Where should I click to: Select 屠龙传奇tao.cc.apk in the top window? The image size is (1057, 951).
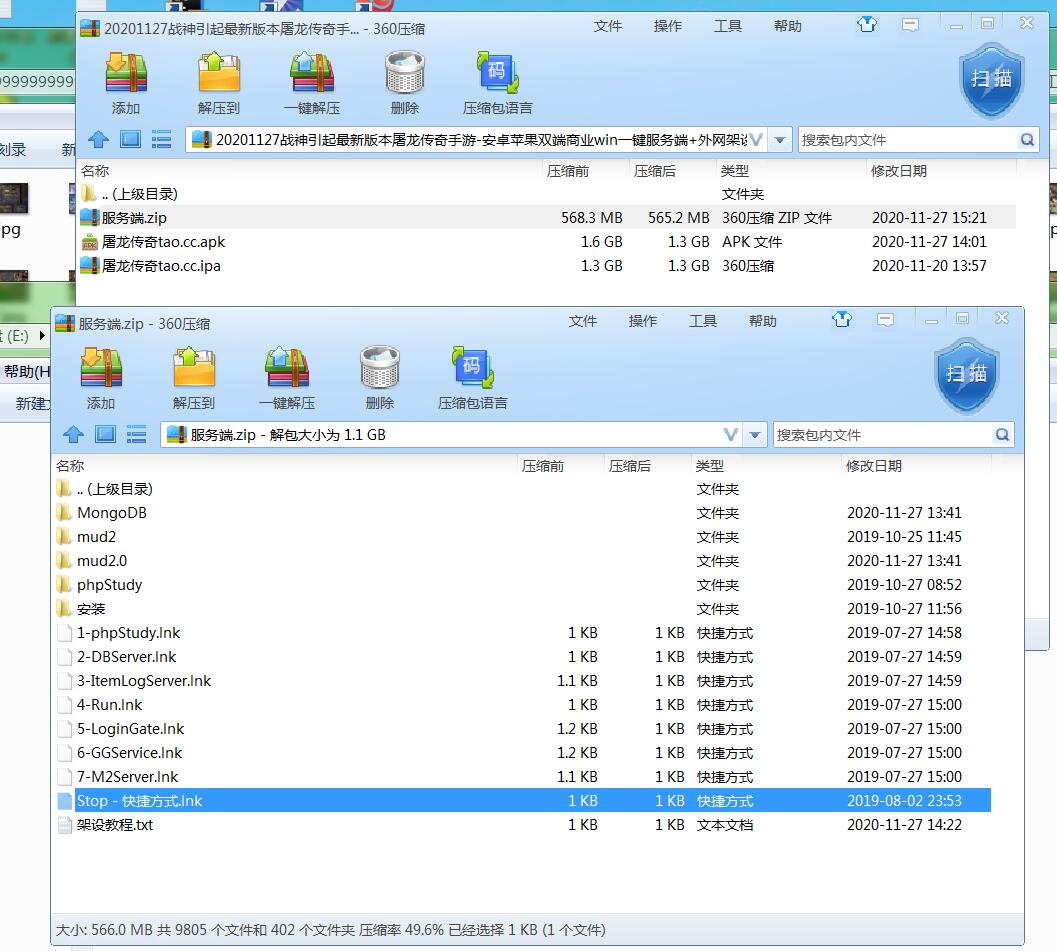pyautogui.click(x=163, y=242)
